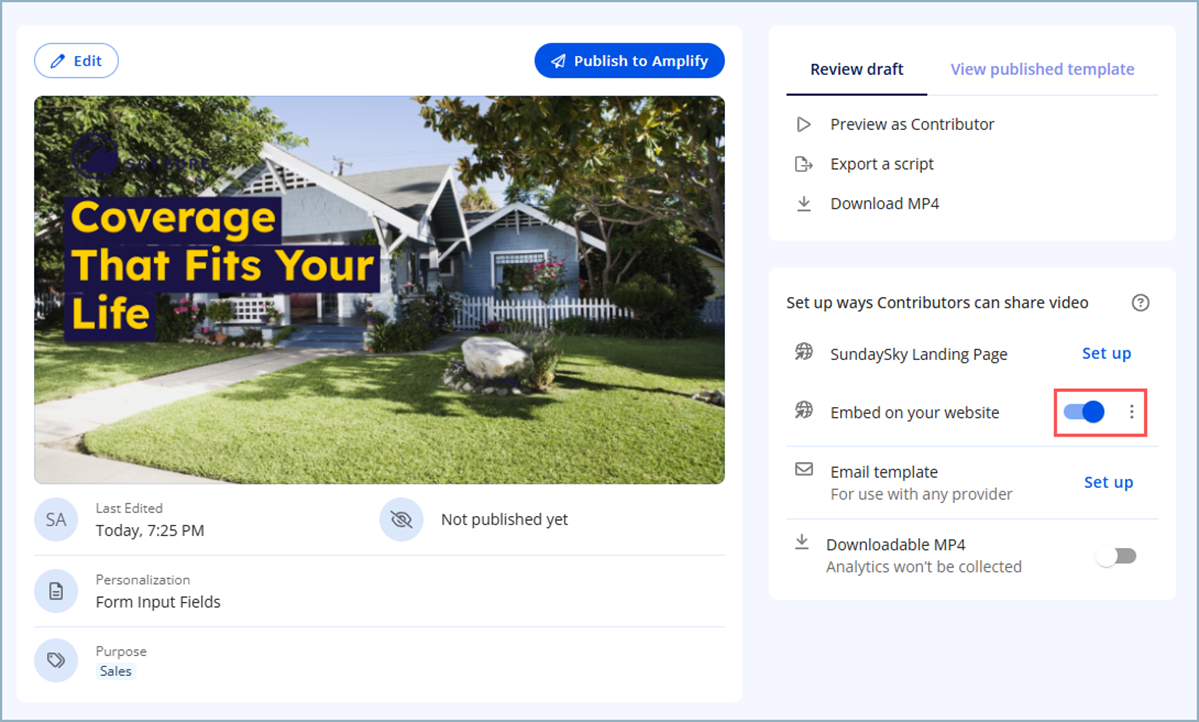
Task: Click the Preview as Contributor play icon
Action: 803,125
